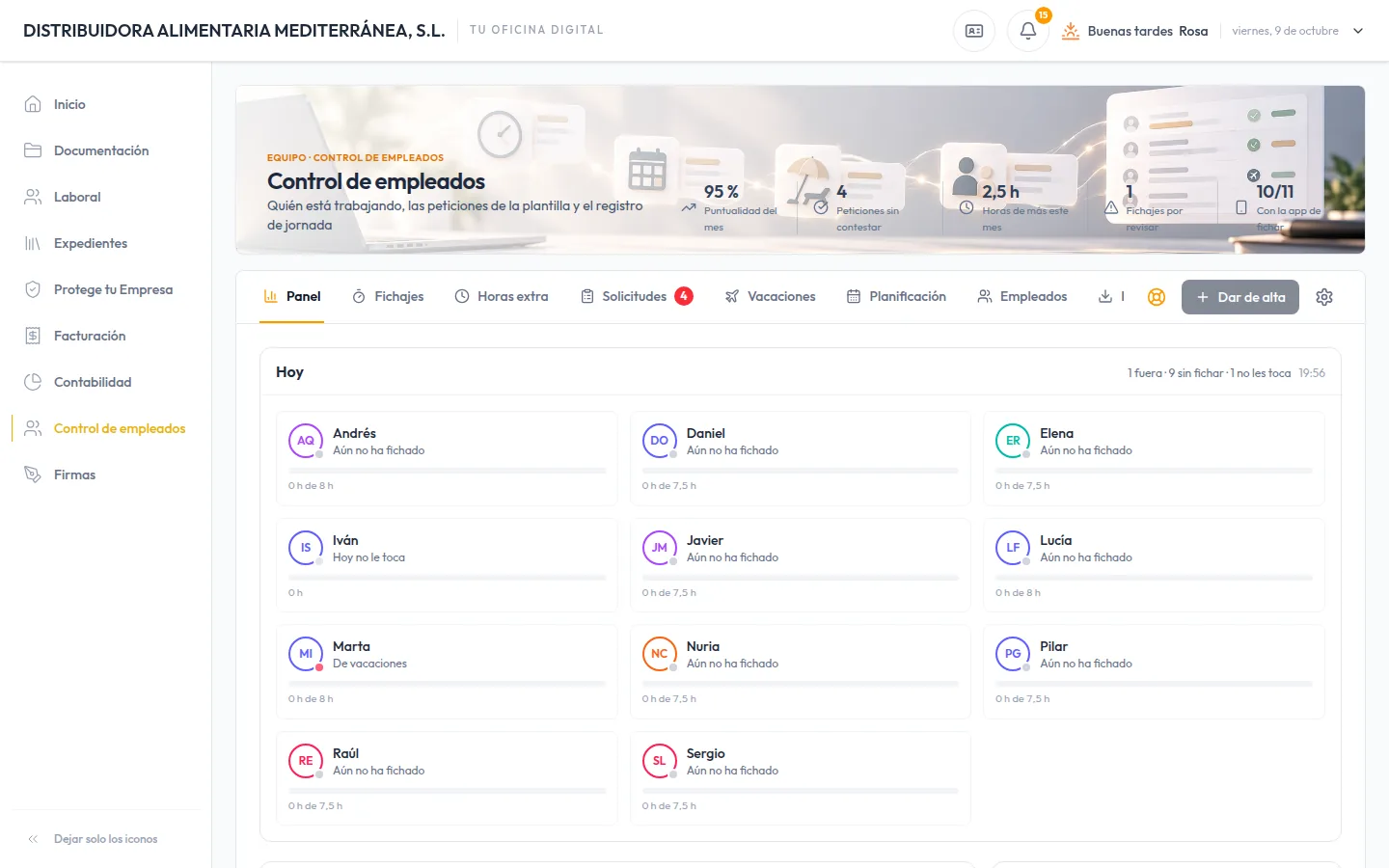Go to the Planificación tab

tap(896, 297)
